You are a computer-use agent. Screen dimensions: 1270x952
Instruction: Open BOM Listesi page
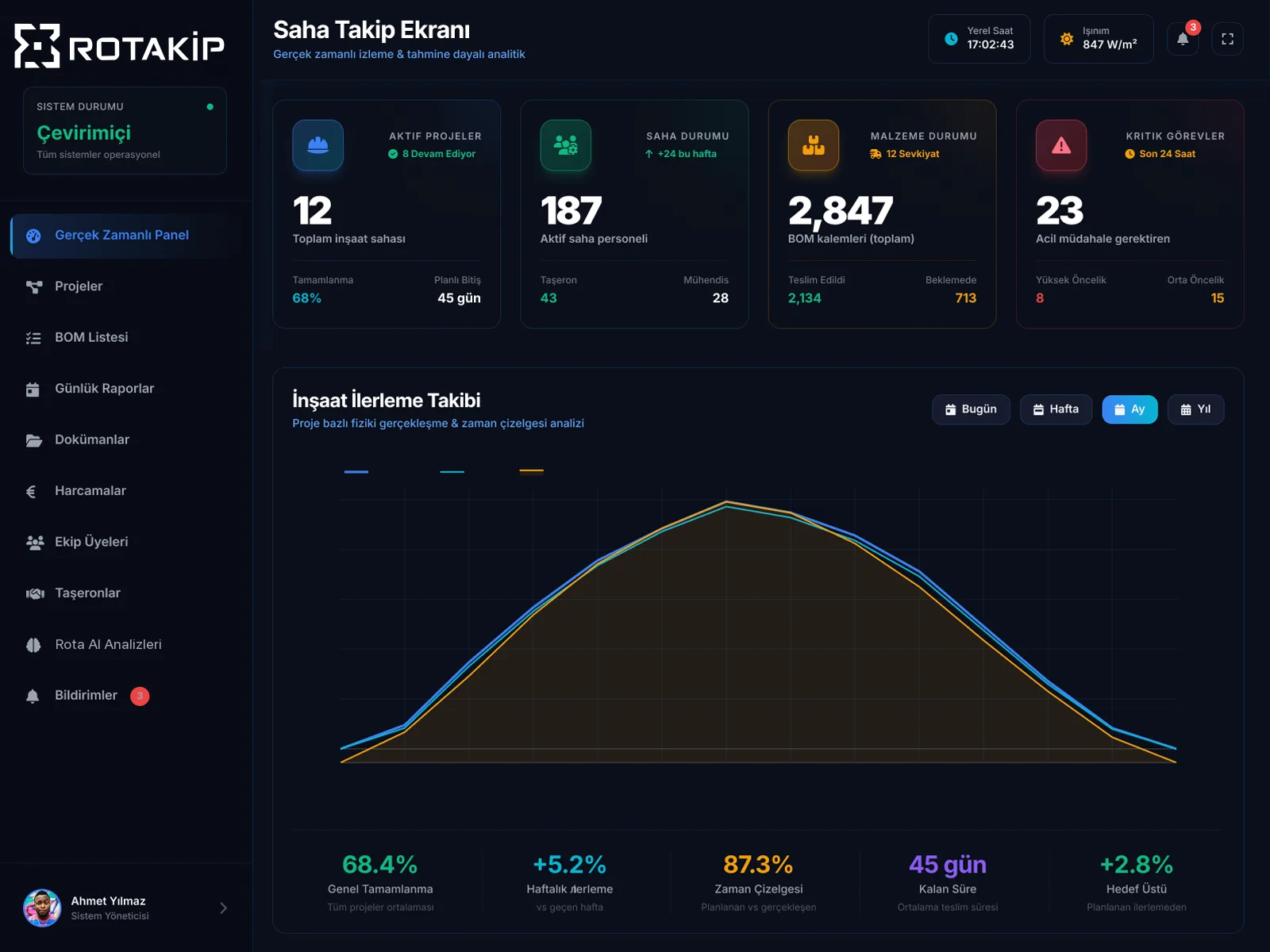pyautogui.click(x=125, y=338)
